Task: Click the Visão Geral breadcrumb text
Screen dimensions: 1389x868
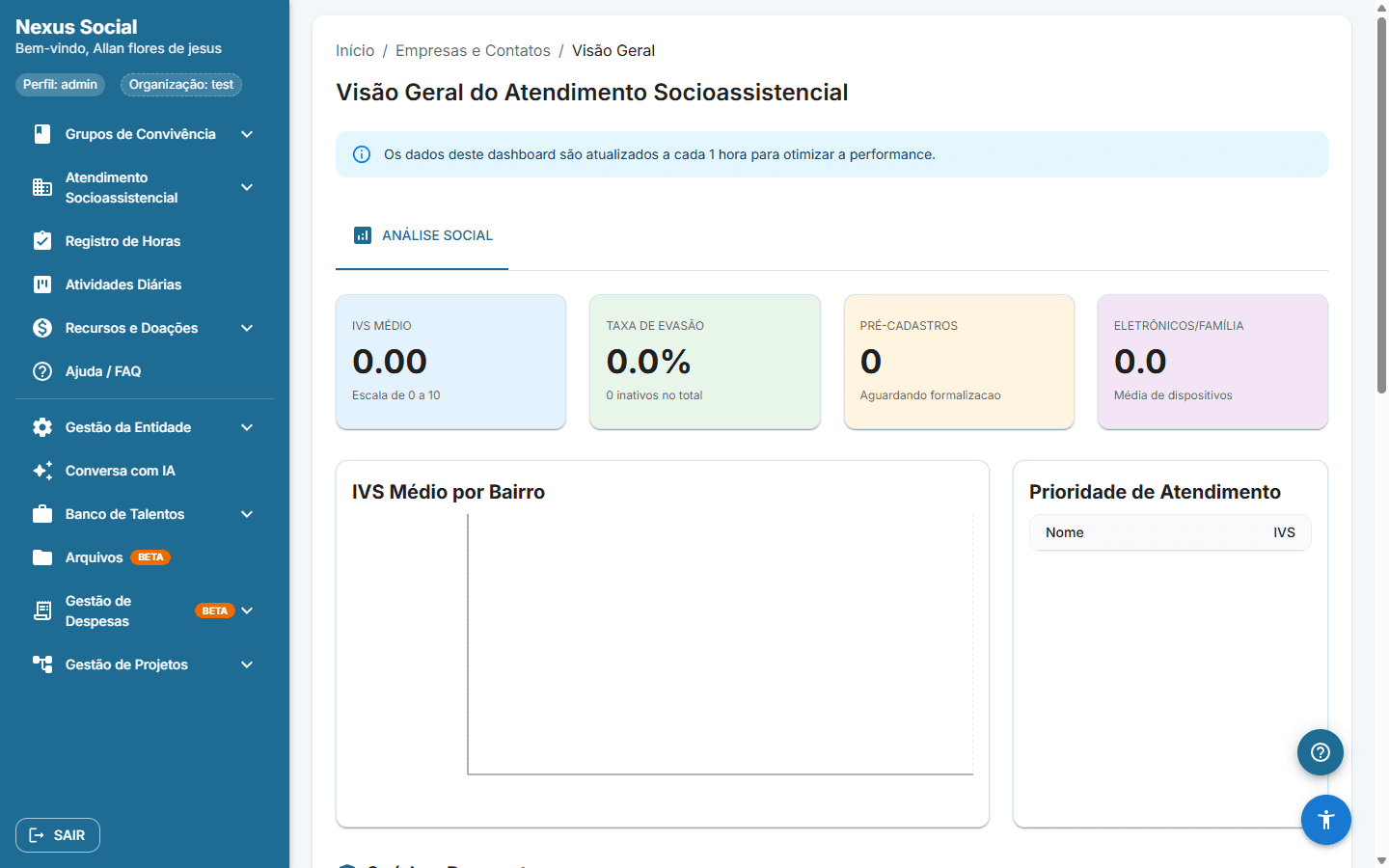Action: click(613, 50)
